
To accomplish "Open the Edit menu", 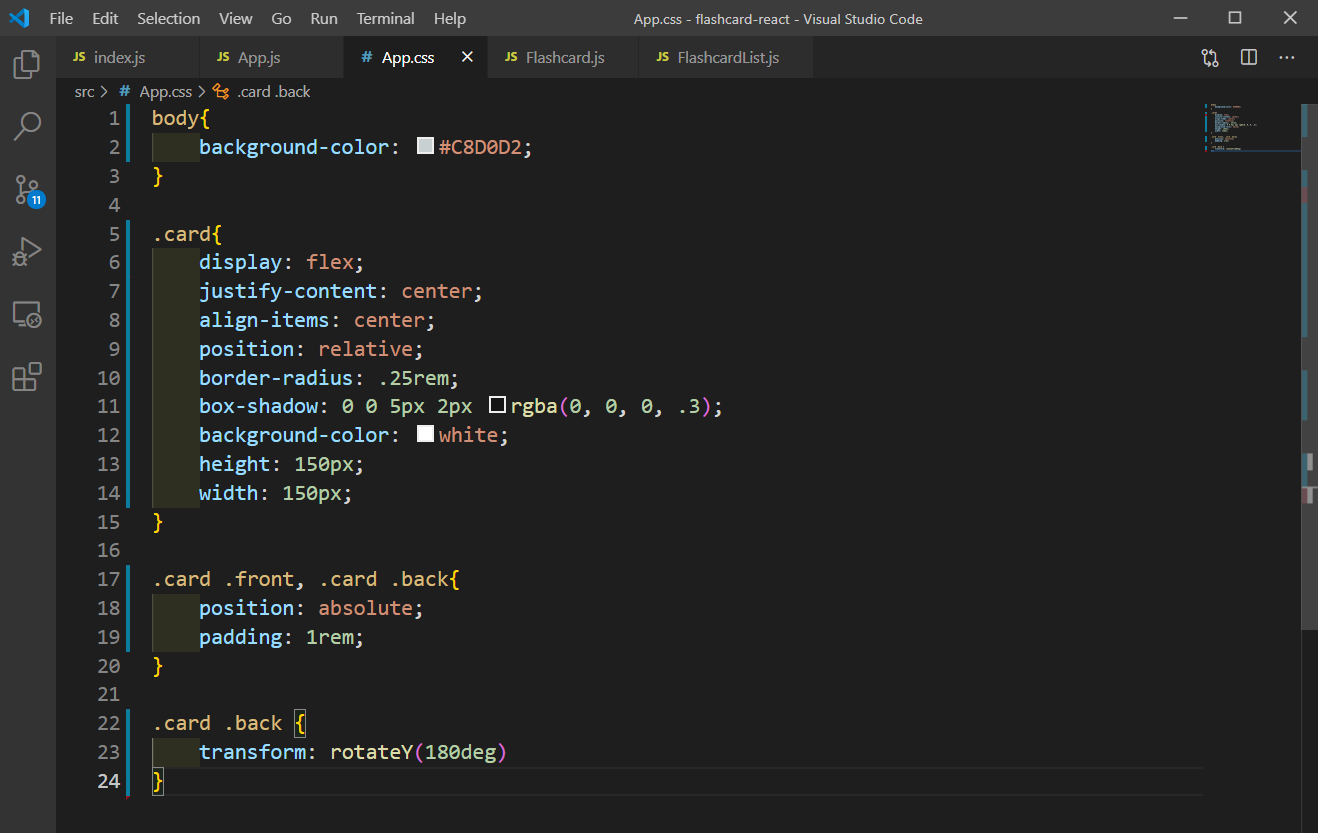I will pos(105,19).
